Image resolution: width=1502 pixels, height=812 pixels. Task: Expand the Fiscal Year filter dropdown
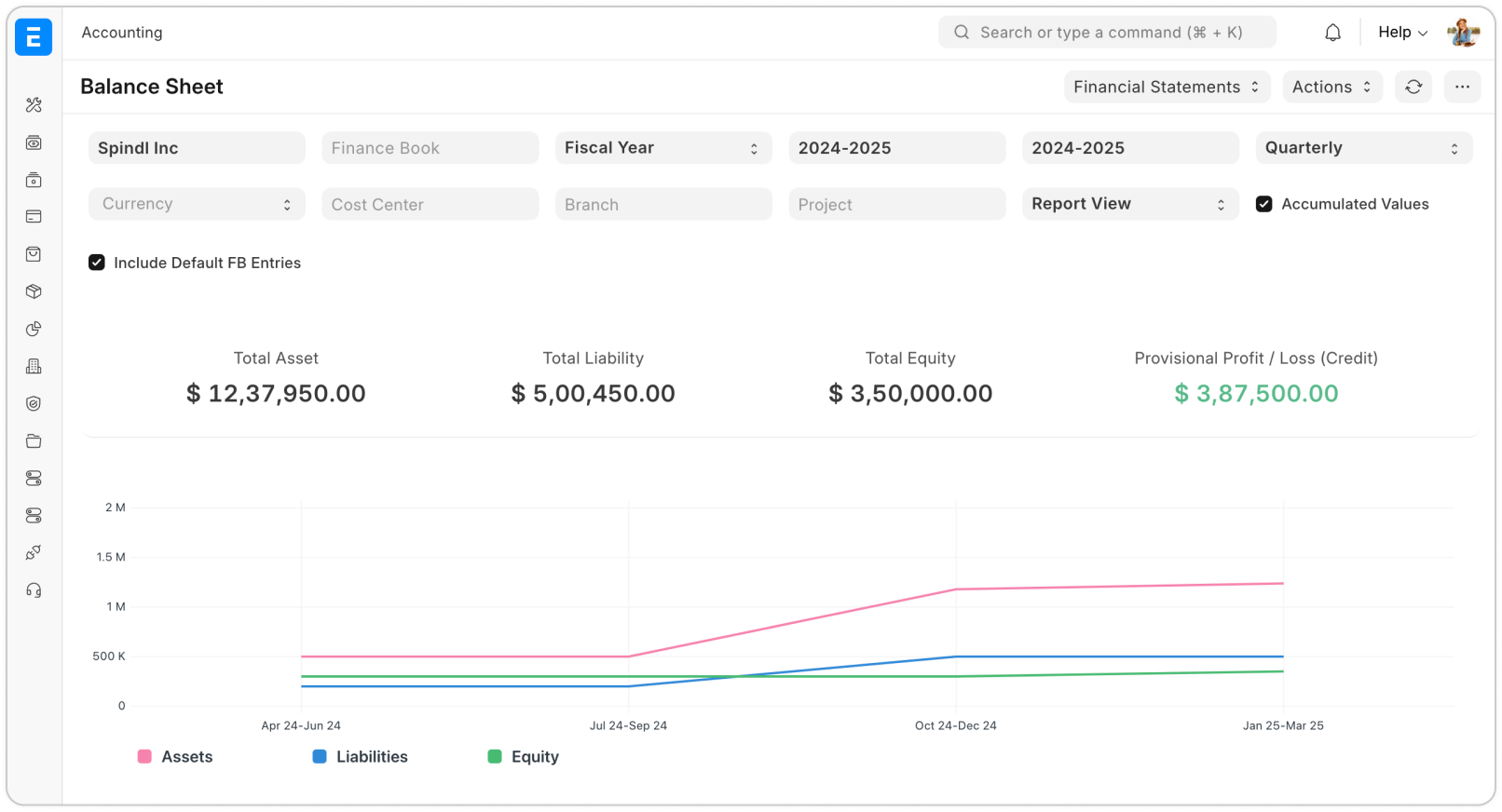pos(662,148)
